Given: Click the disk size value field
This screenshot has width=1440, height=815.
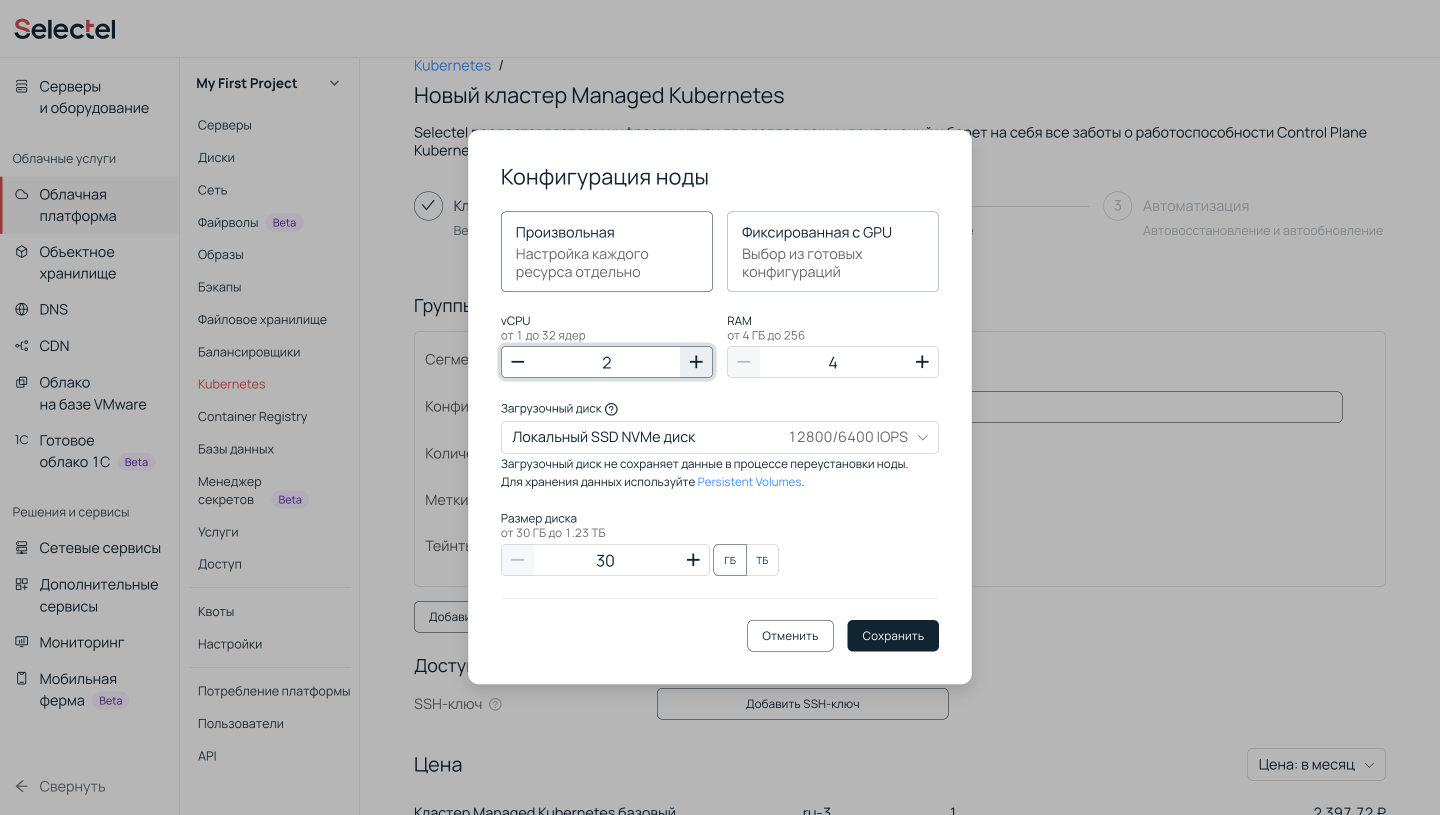Looking at the screenshot, I should 605,560.
